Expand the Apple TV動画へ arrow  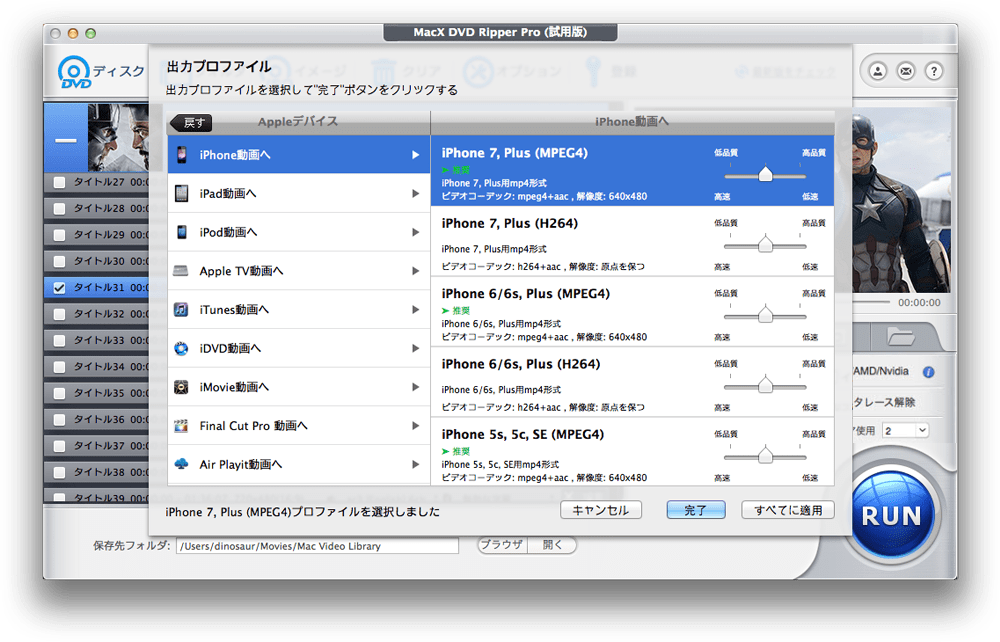[x=415, y=271]
